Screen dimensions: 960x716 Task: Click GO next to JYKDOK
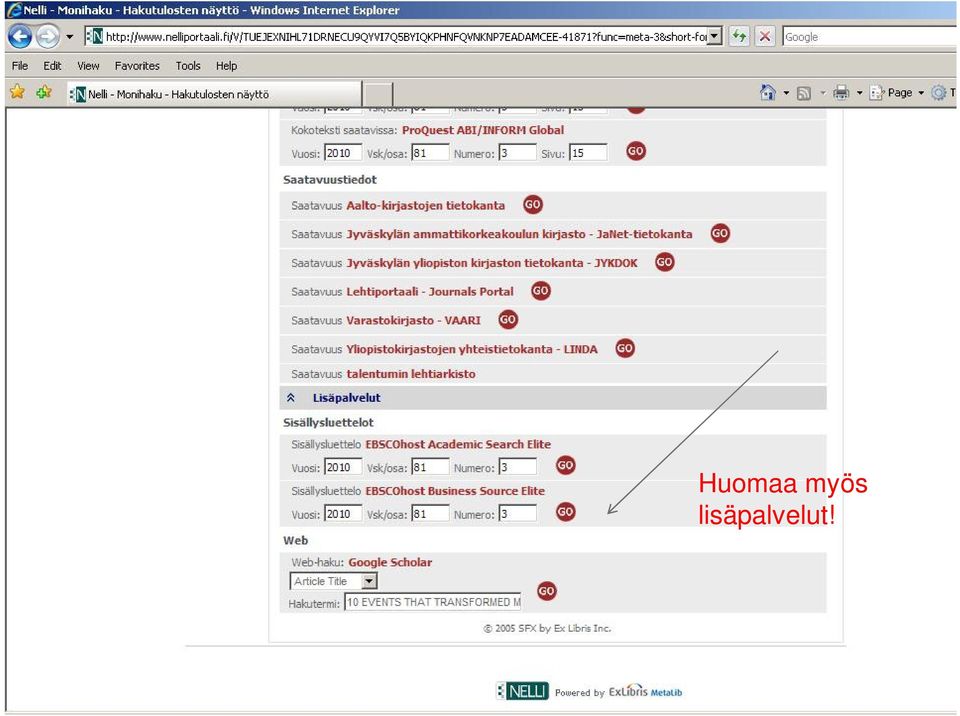[x=665, y=262]
